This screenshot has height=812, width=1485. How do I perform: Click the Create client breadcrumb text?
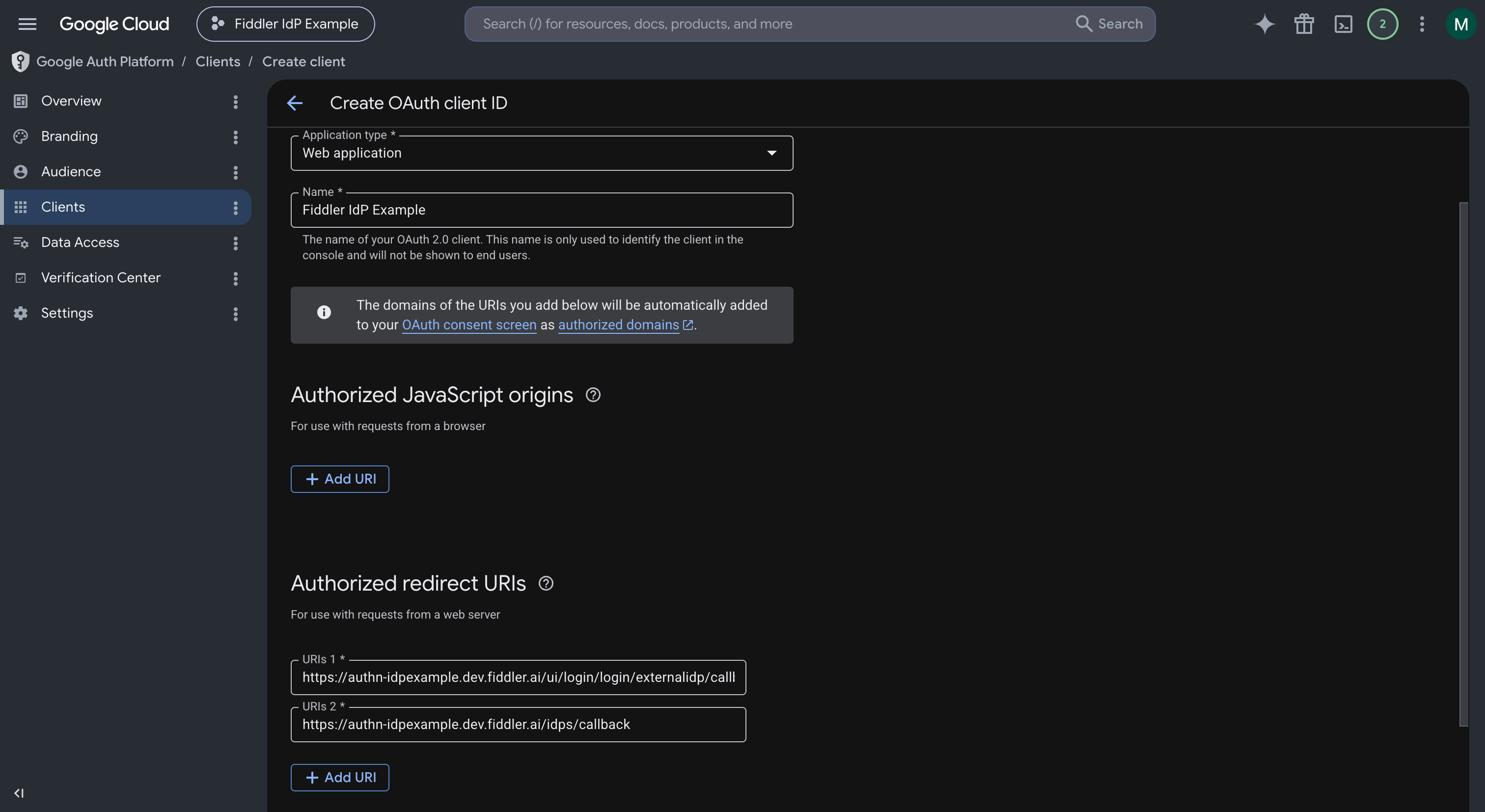pos(303,62)
